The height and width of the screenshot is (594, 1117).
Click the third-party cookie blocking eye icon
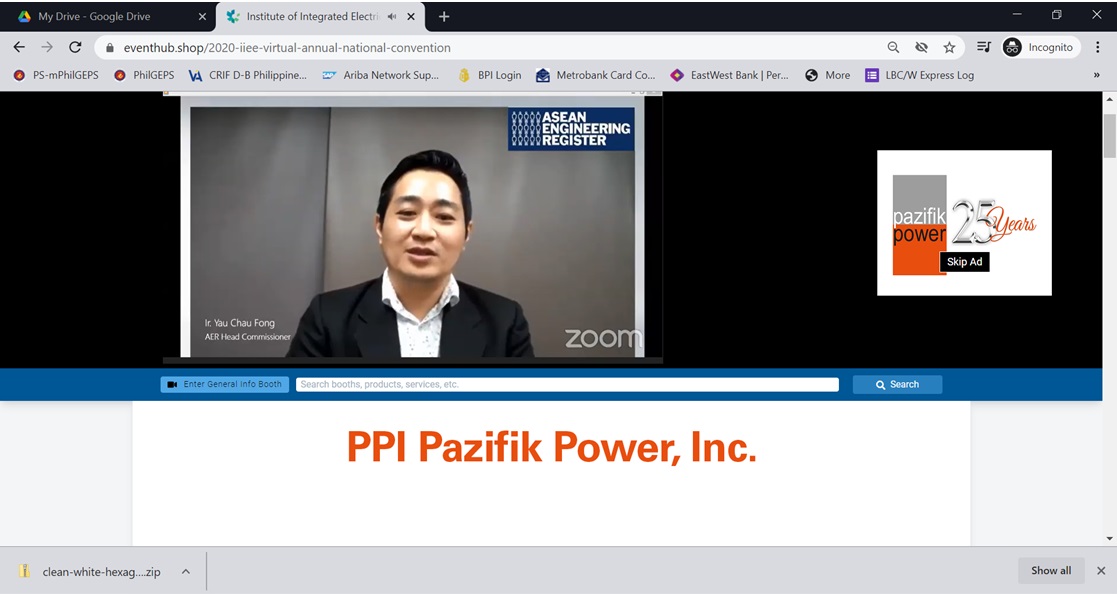921,47
